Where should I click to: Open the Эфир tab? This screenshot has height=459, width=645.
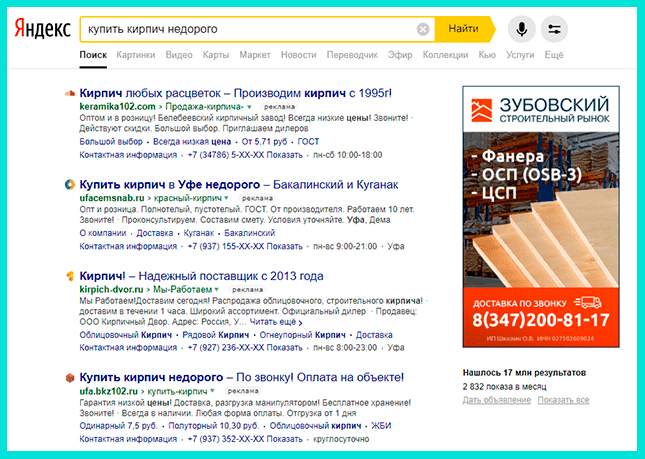tap(400, 55)
